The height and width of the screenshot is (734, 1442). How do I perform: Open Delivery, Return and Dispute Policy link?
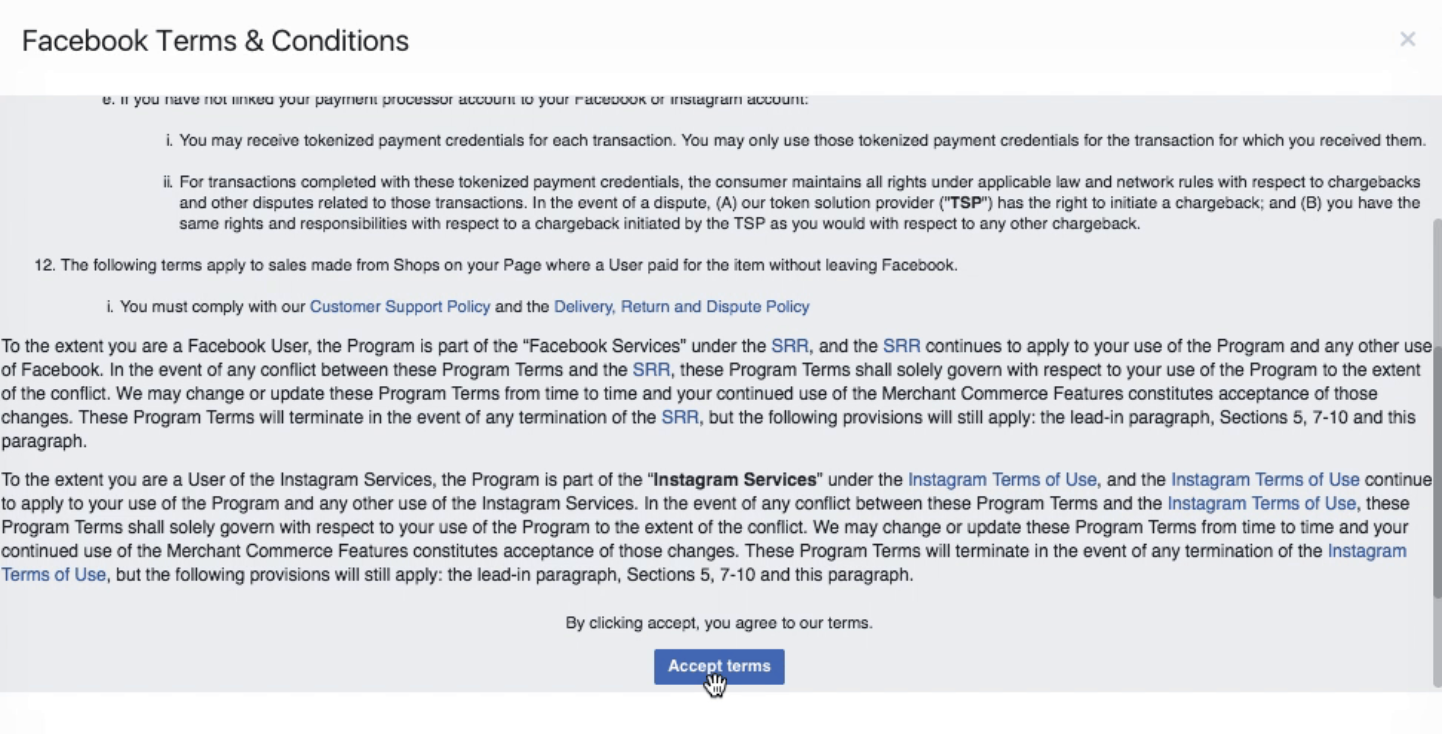tap(682, 307)
